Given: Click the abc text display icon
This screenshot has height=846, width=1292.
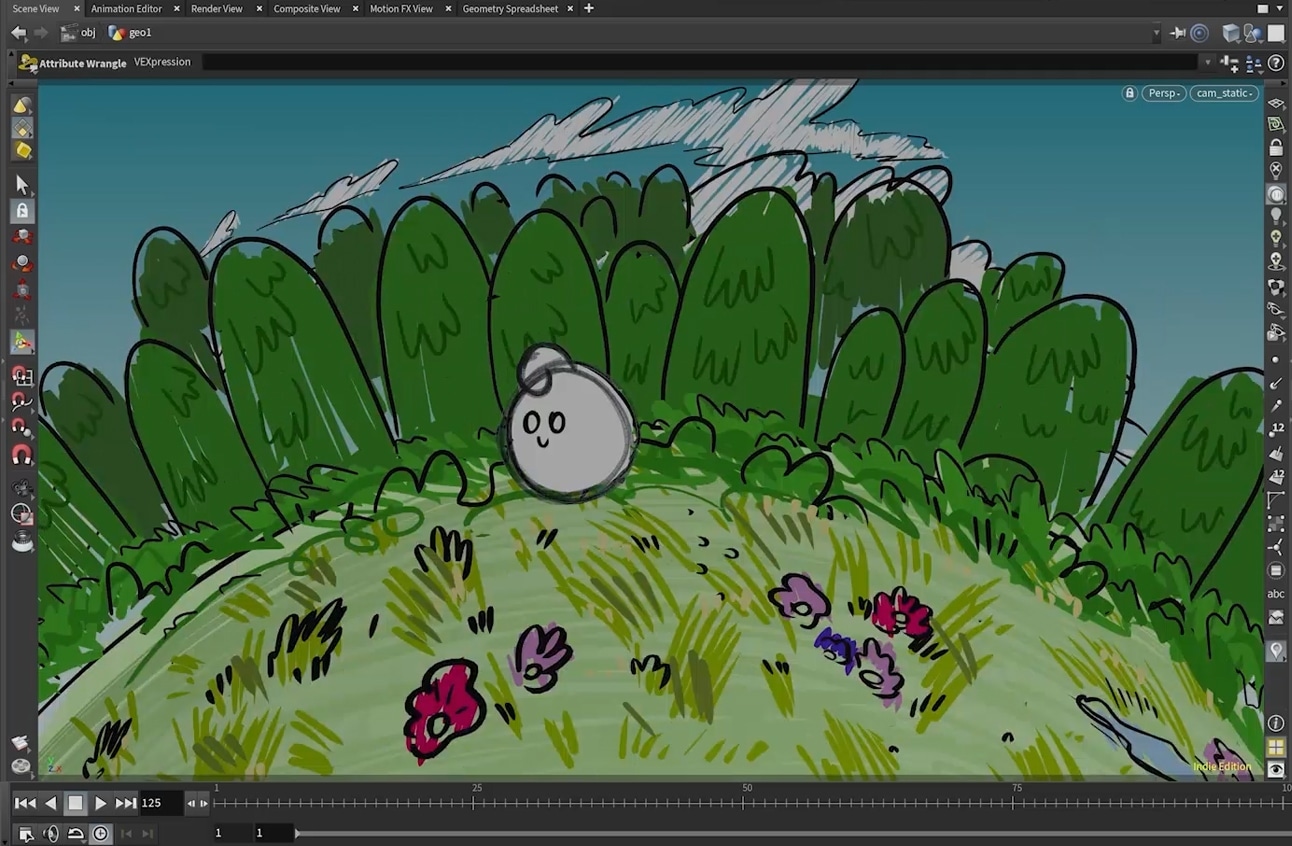Looking at the screenshot, I should pyautogui.click(x=1276, y=594).
